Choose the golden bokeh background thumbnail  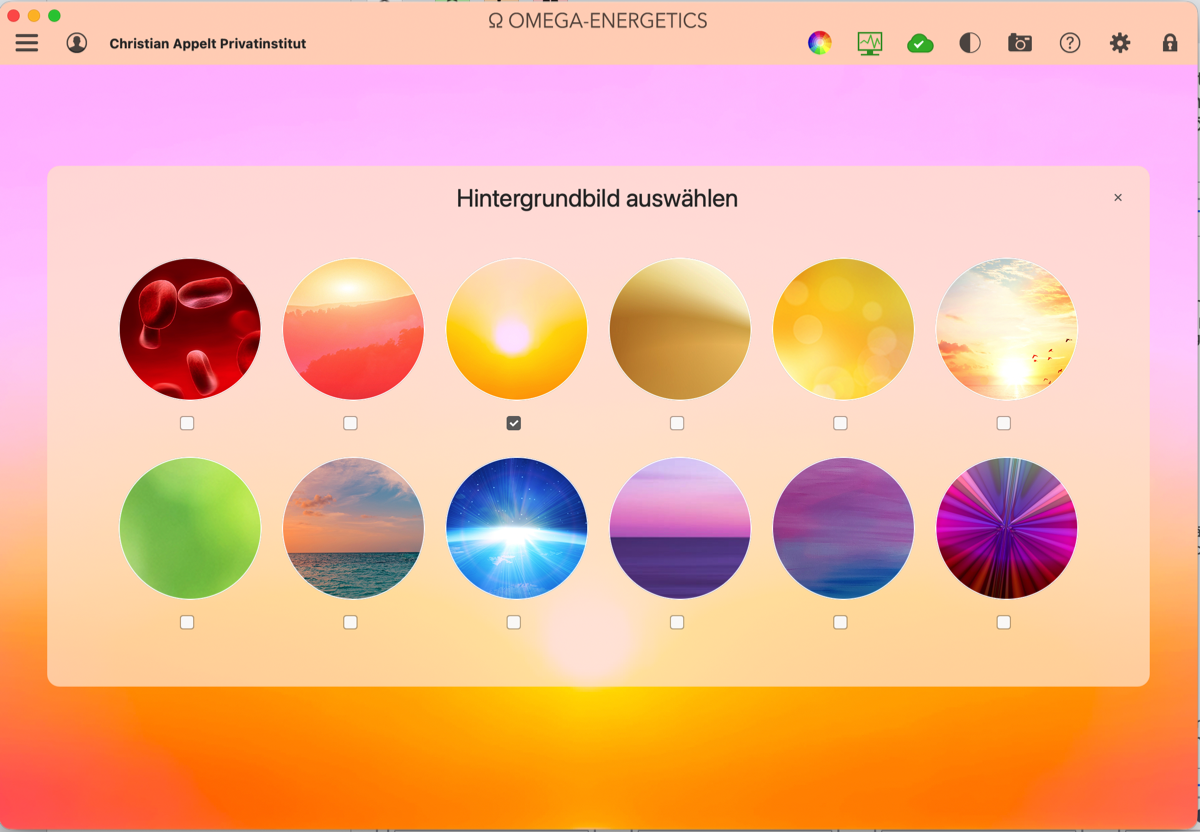click(x=843, y=329)
